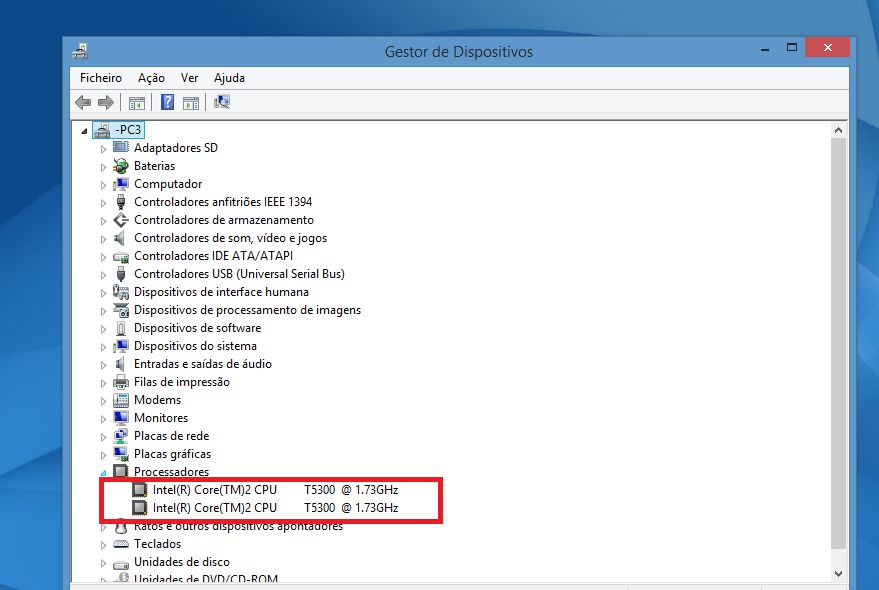Viewport: 879px width, 590px height.
Task: Select Controladores USB (Universal Serial Bus)
Action: (239, 274)
